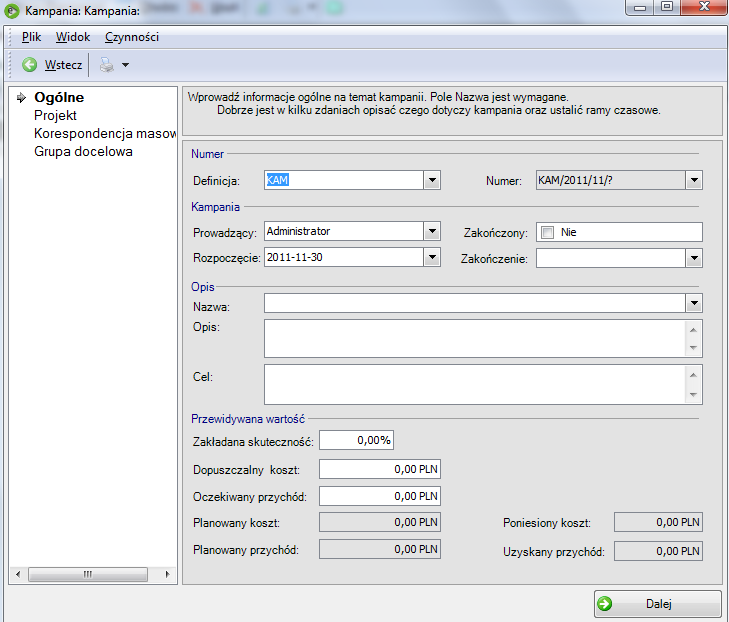Click the app icon in title bar
This screenshot has width=729, height=622.
click(12, 10)
